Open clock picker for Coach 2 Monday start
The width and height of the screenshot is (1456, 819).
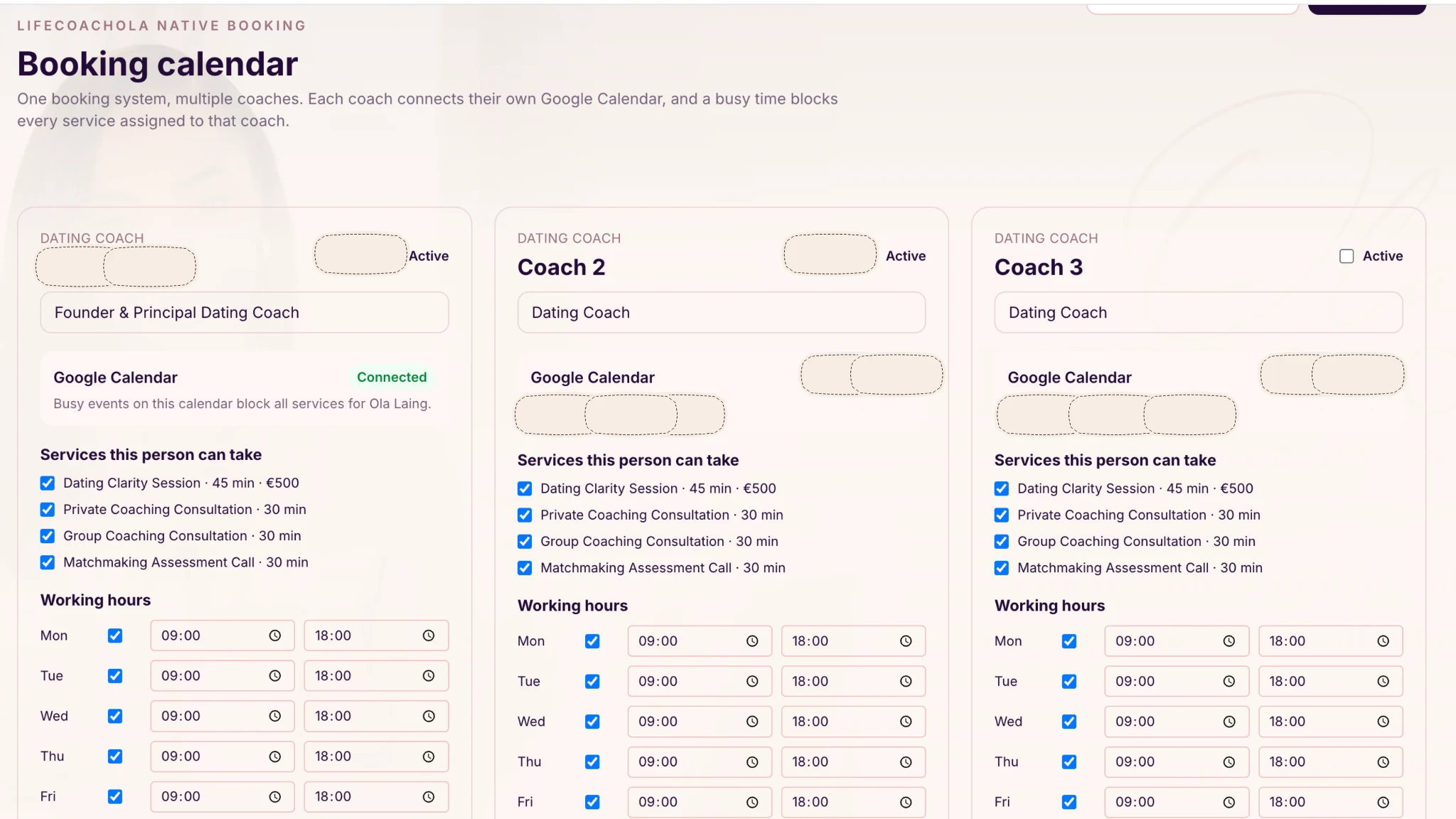[x=752, y=641]
